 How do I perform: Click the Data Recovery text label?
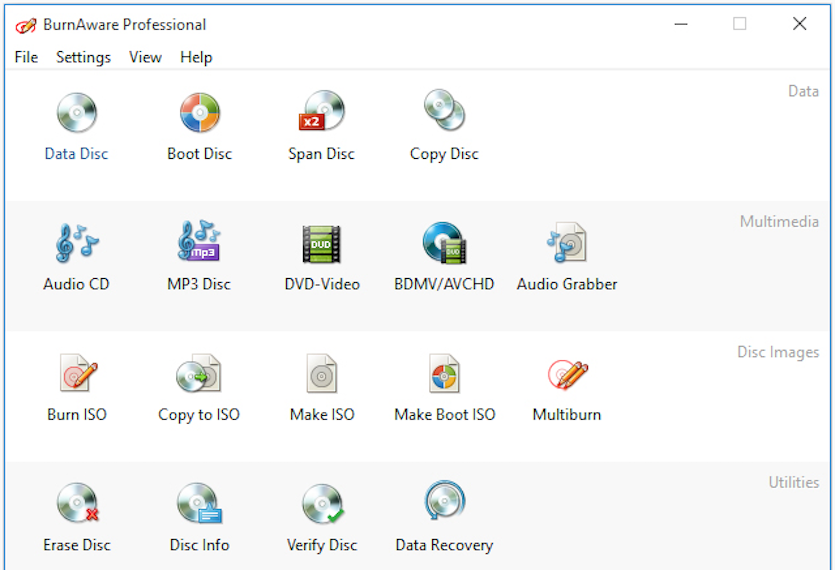(x=445, y=545)
